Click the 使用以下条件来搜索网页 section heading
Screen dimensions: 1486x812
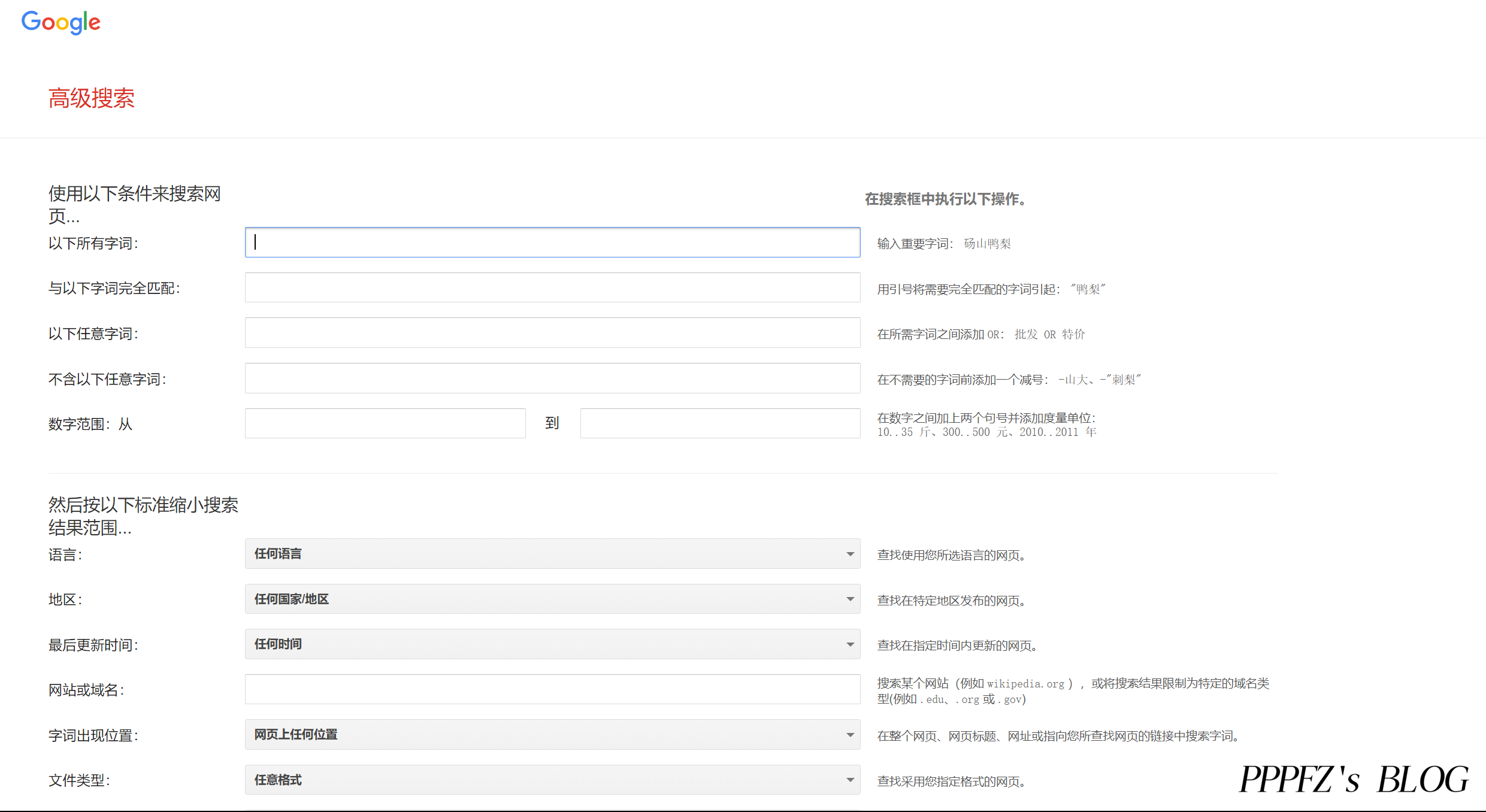[x=135, y=204]
